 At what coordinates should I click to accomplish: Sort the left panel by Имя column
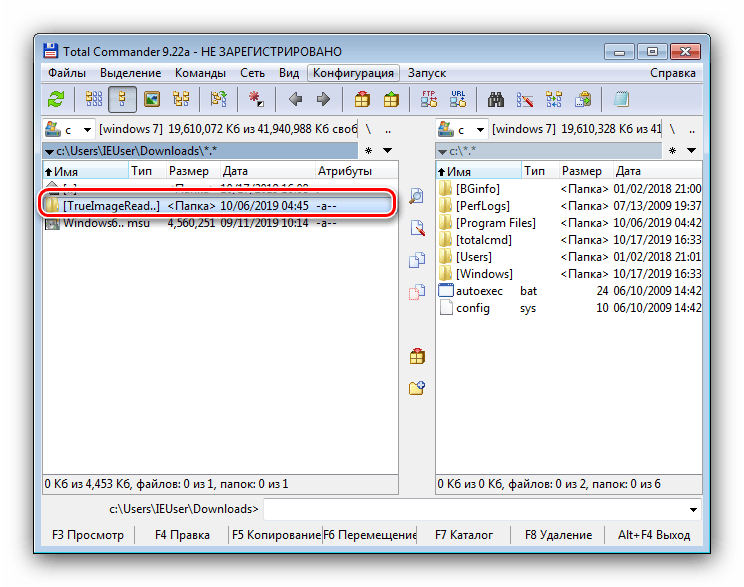pyautogui.click(x=85, y=171)
